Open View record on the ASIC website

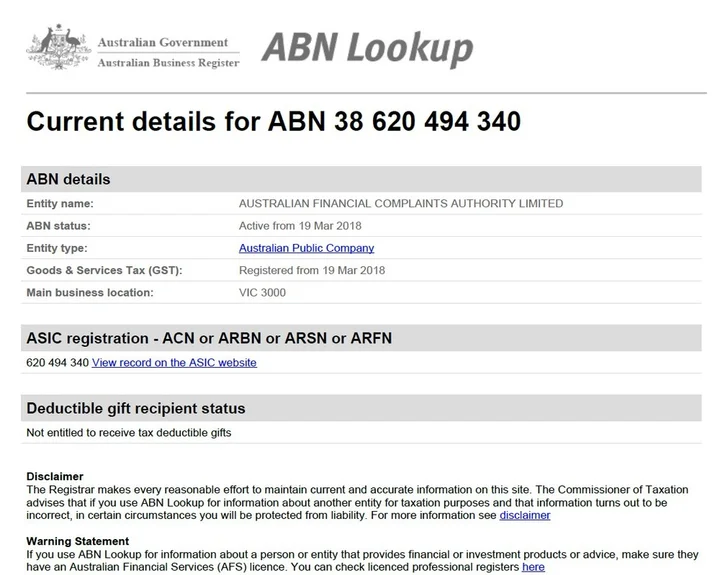point(174,363)
